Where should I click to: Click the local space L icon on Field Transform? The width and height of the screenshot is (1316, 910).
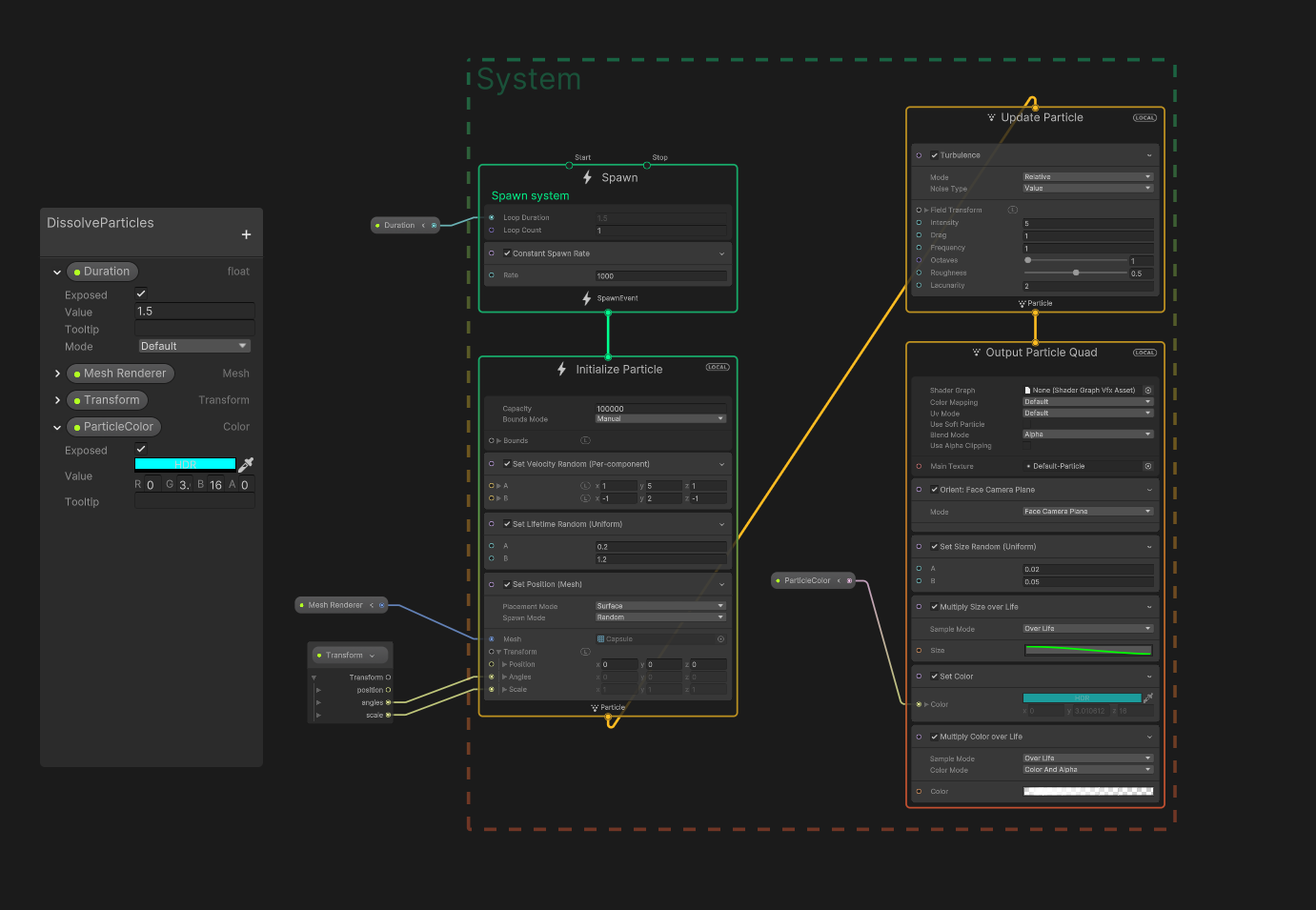click(x=1013, y=210)
